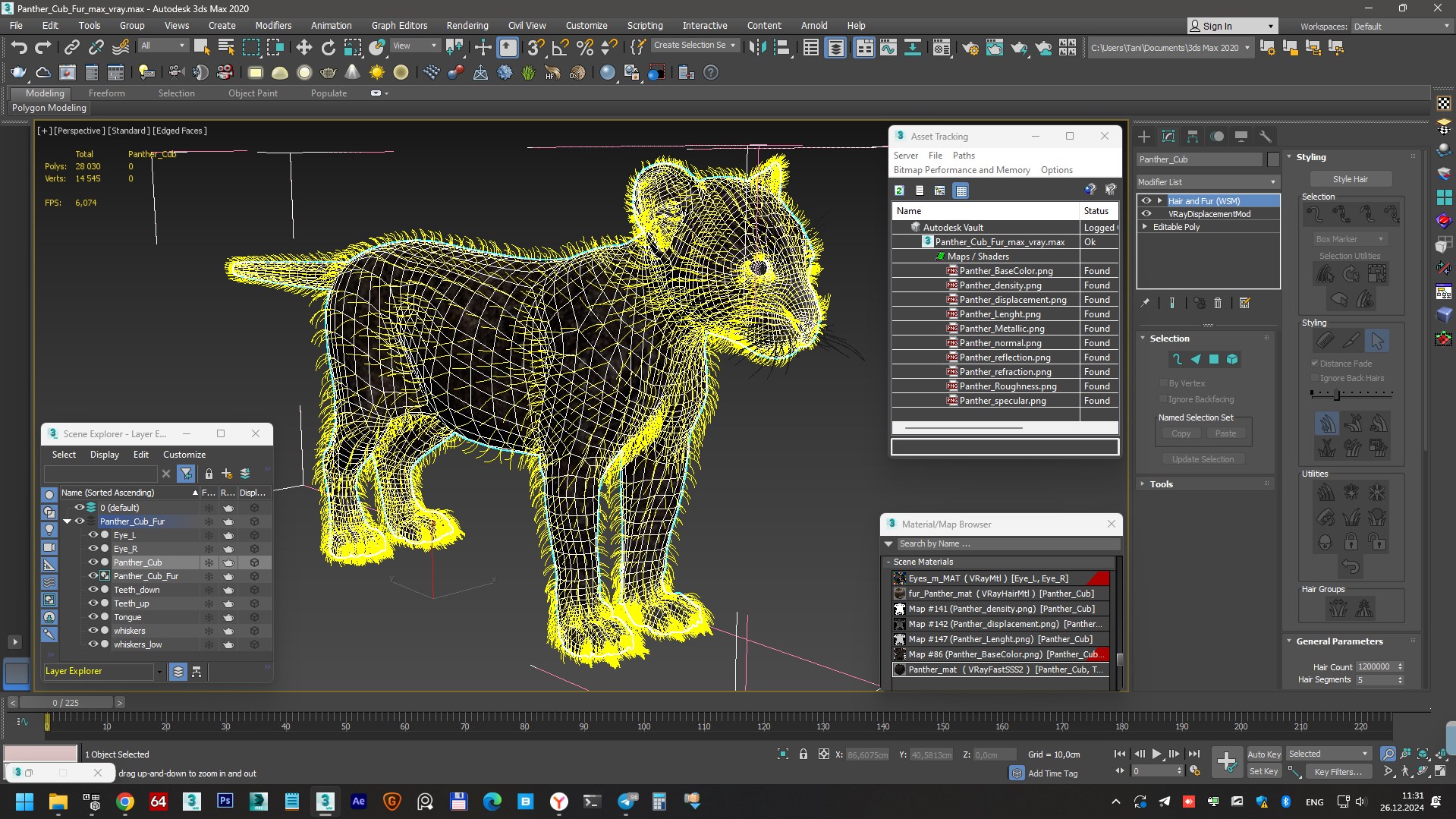Open Key Filters dialog
This screenshot has width=1456, height=819.
pos(1338,772)
